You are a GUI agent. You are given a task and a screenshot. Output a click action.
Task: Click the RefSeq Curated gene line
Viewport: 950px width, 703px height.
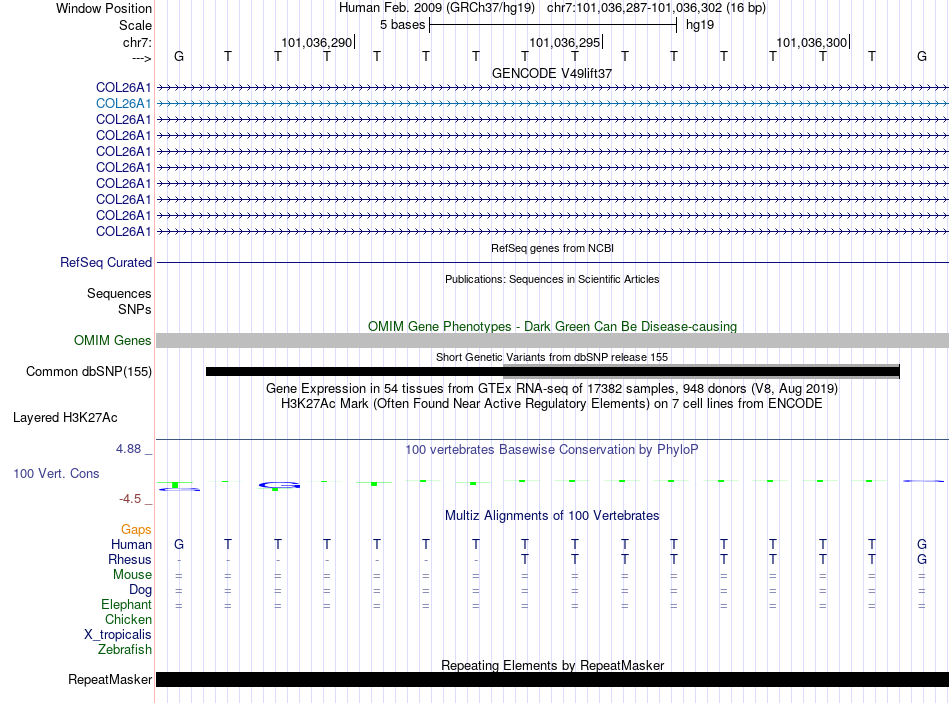point(553,262)
